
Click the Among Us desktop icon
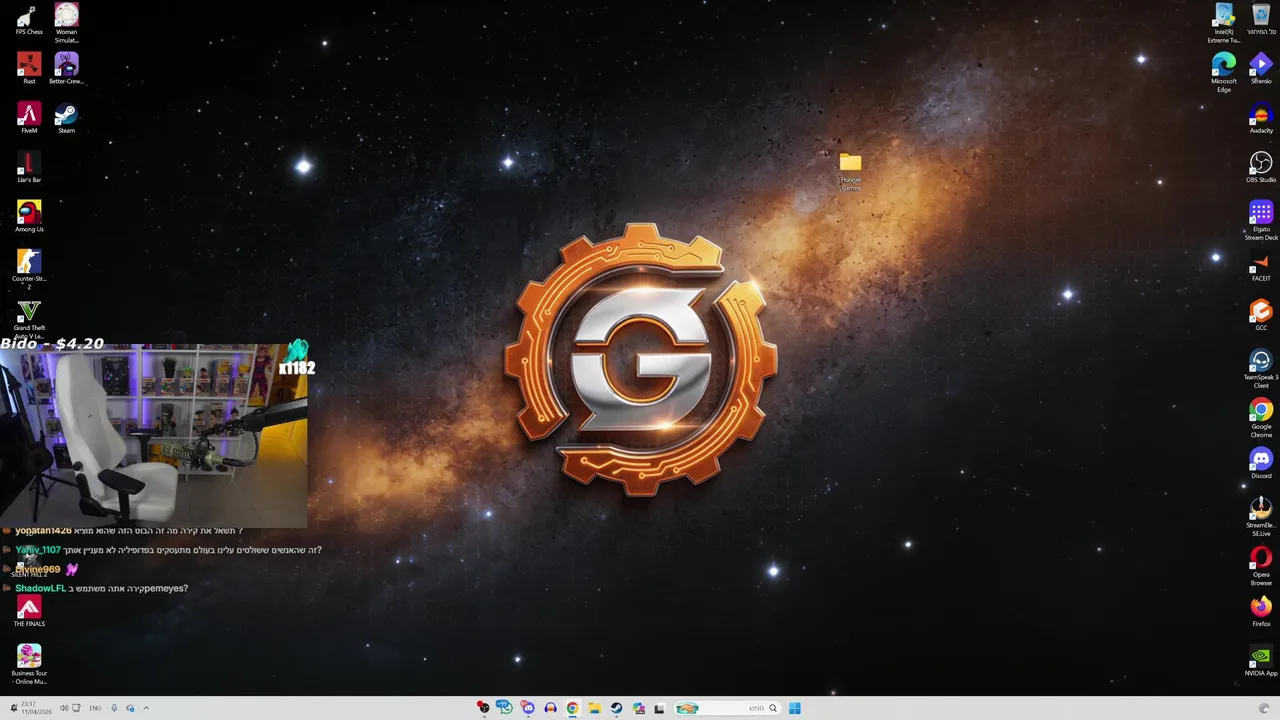[29, 216]
